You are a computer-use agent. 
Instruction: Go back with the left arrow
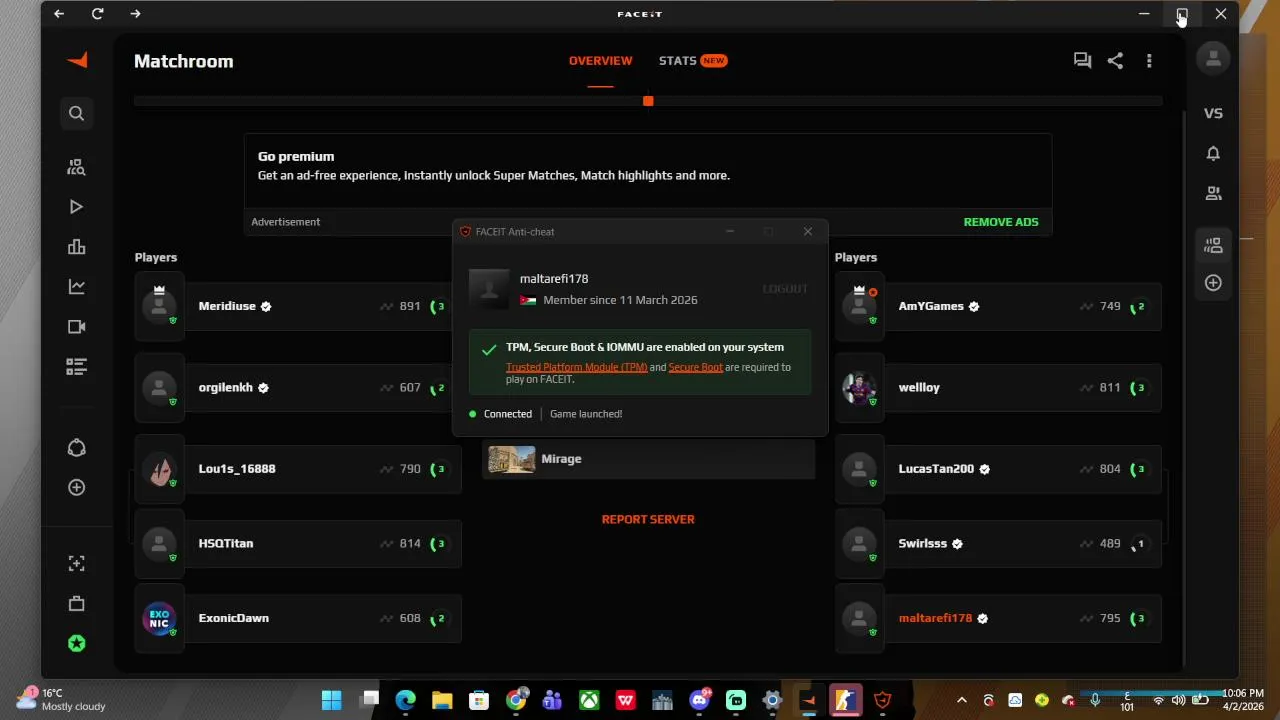tap(59, 14)
